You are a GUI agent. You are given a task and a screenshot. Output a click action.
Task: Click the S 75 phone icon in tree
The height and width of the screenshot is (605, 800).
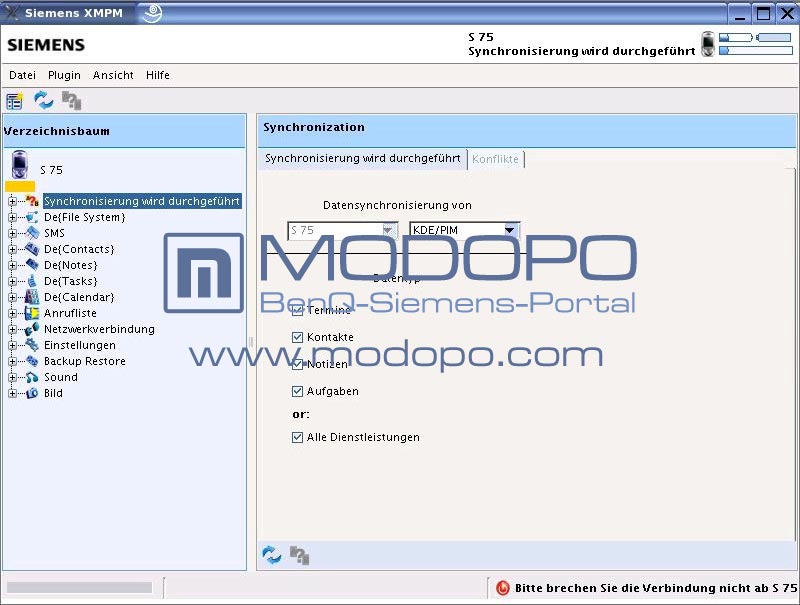pyautogui.click(x=20, y=166)
